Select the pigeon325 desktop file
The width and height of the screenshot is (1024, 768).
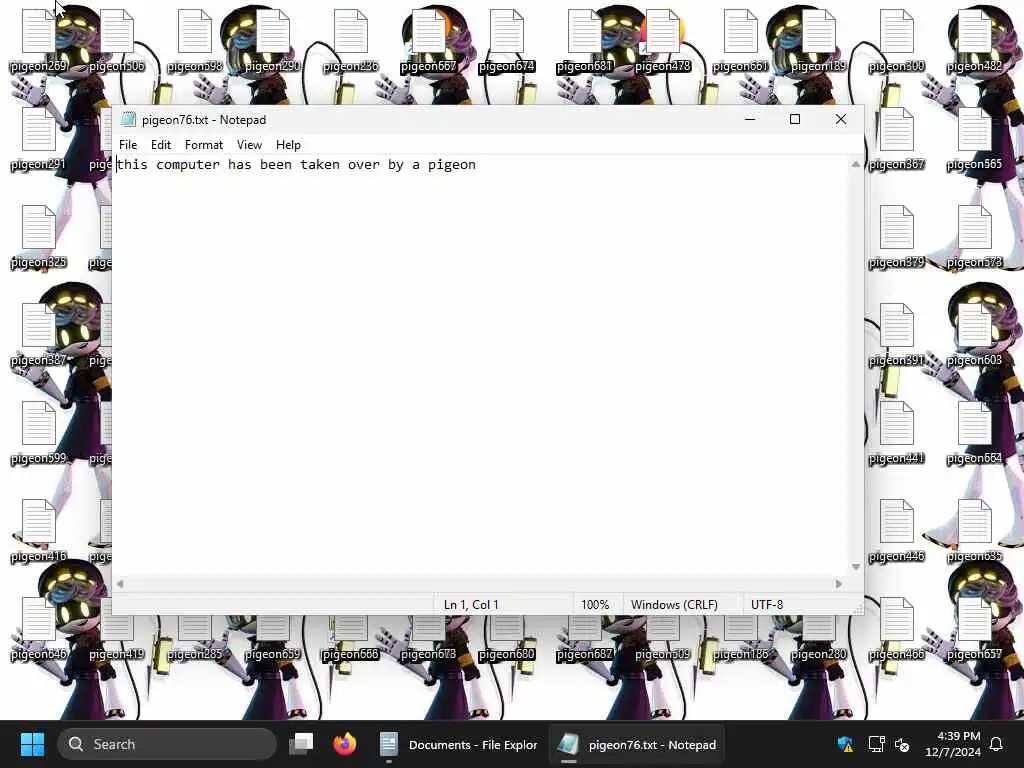click(x=39, y=236)
